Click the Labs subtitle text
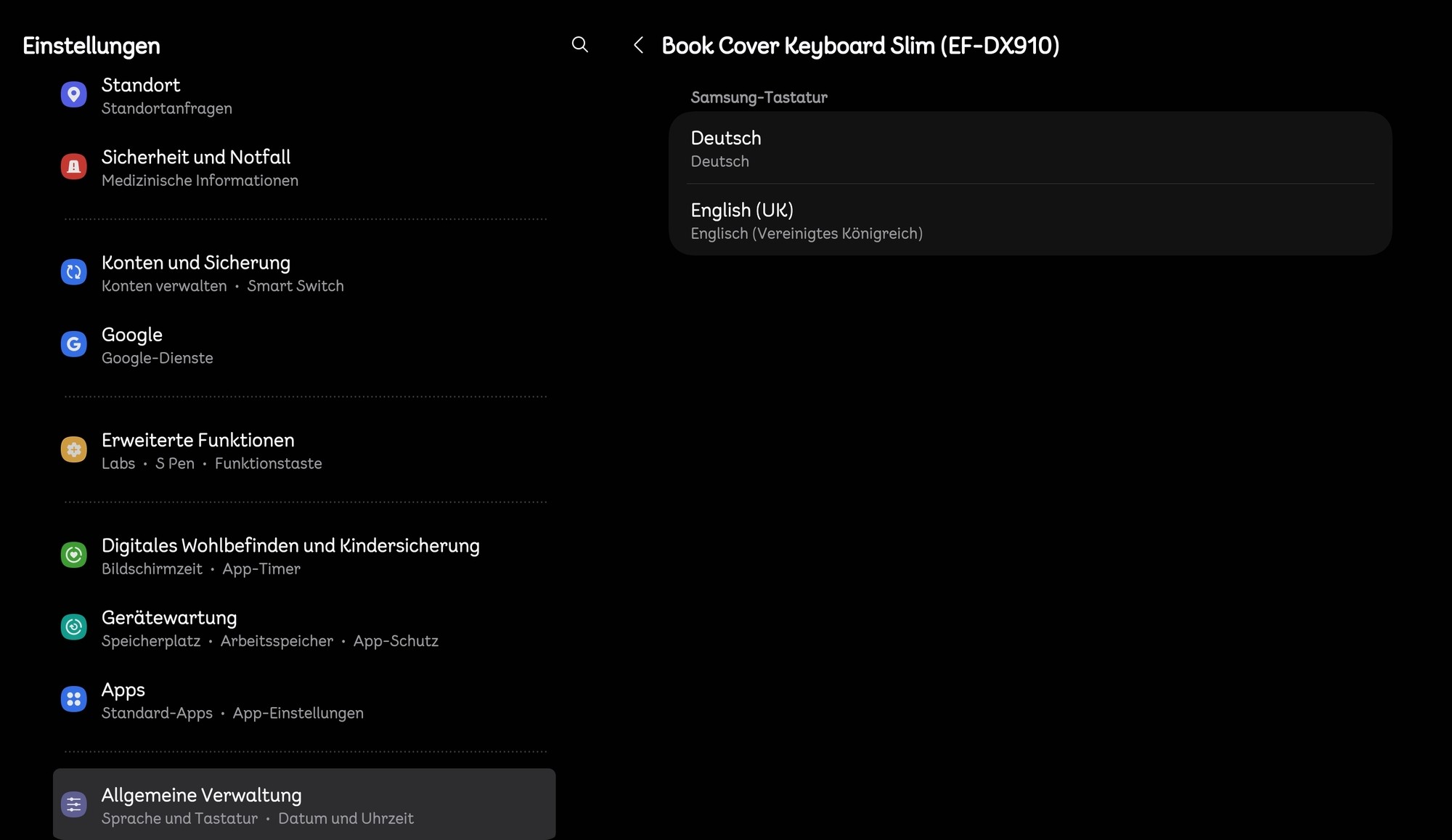 pos(118,463)
